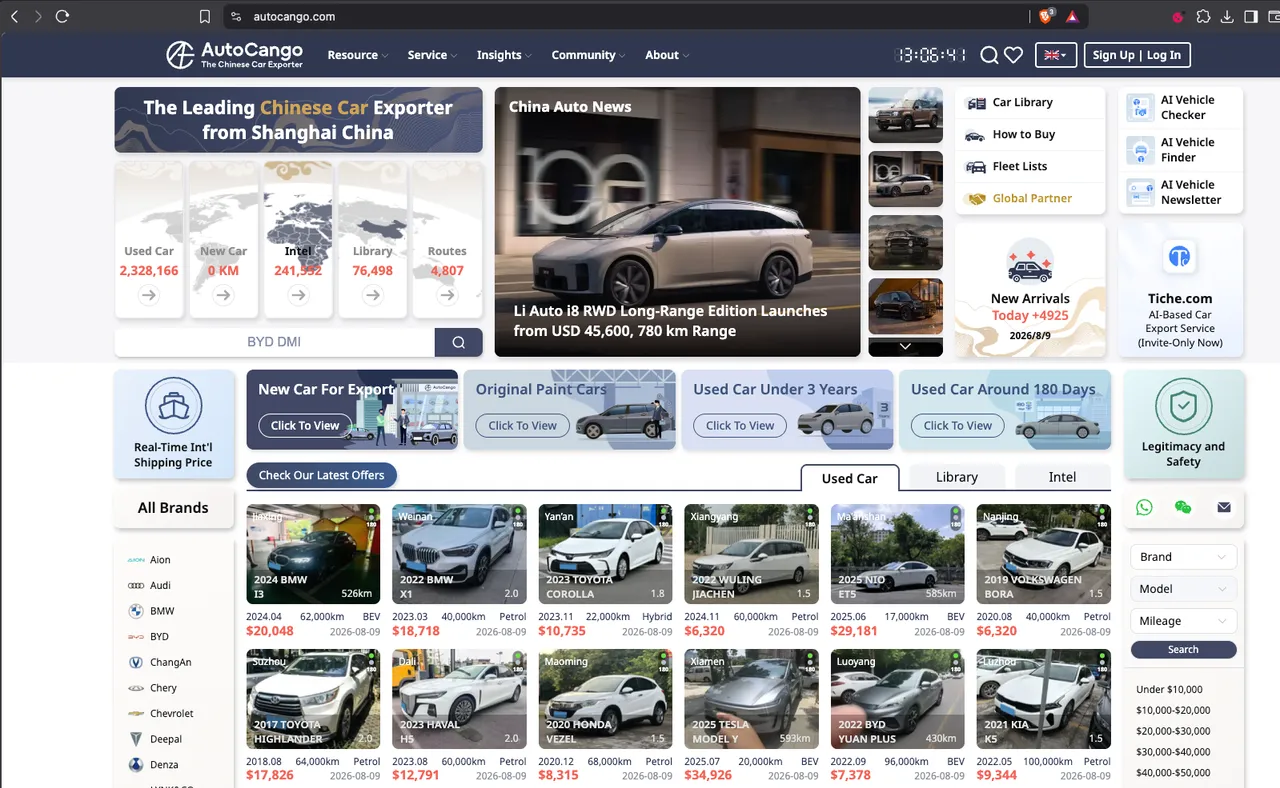Switch to the Used Car tab
1280x788 pixels.
tap(850, 478)
